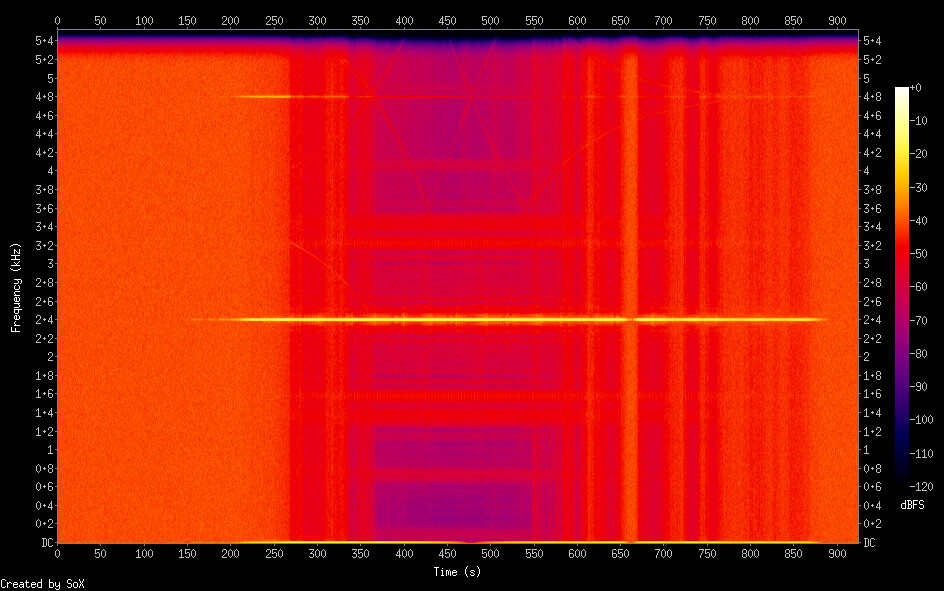This screenshot has height=591, width=944.
Task: Click the 2.4 label on the left frequency axis
Action: (44, 320)
